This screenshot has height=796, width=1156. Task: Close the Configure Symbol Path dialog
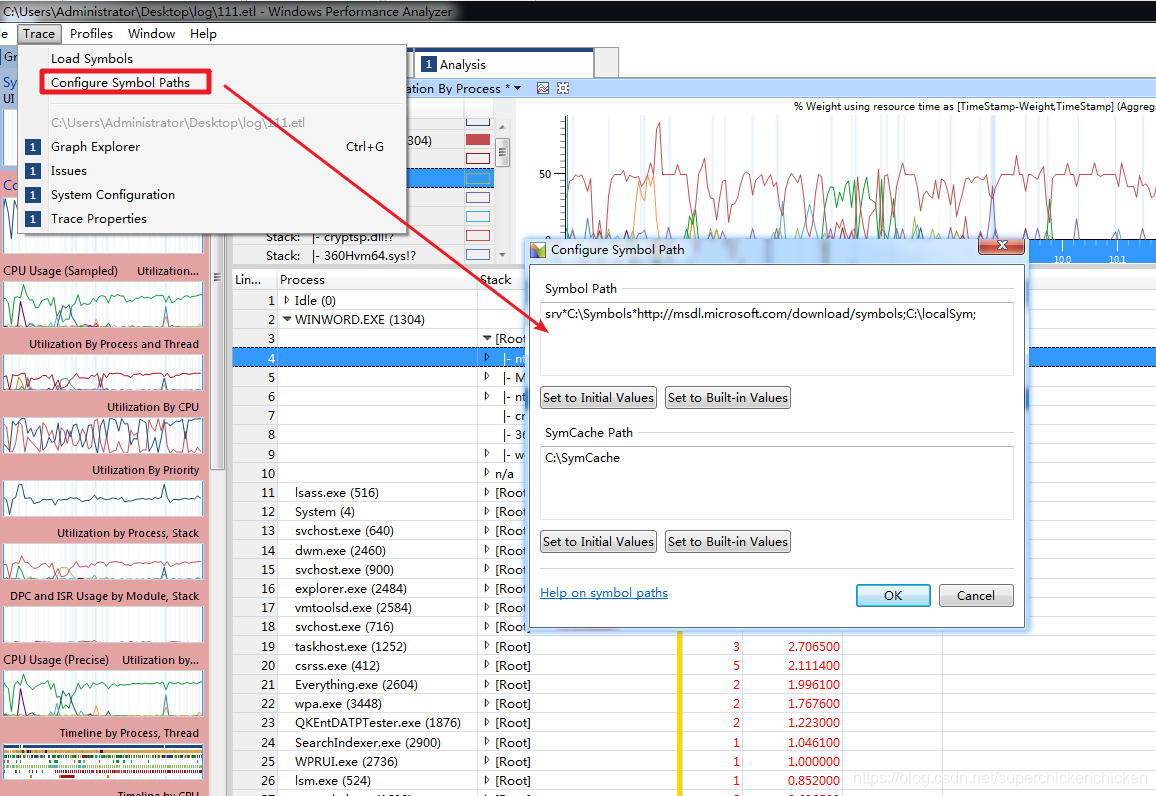pyautogui.click(x=1001, y=245)
